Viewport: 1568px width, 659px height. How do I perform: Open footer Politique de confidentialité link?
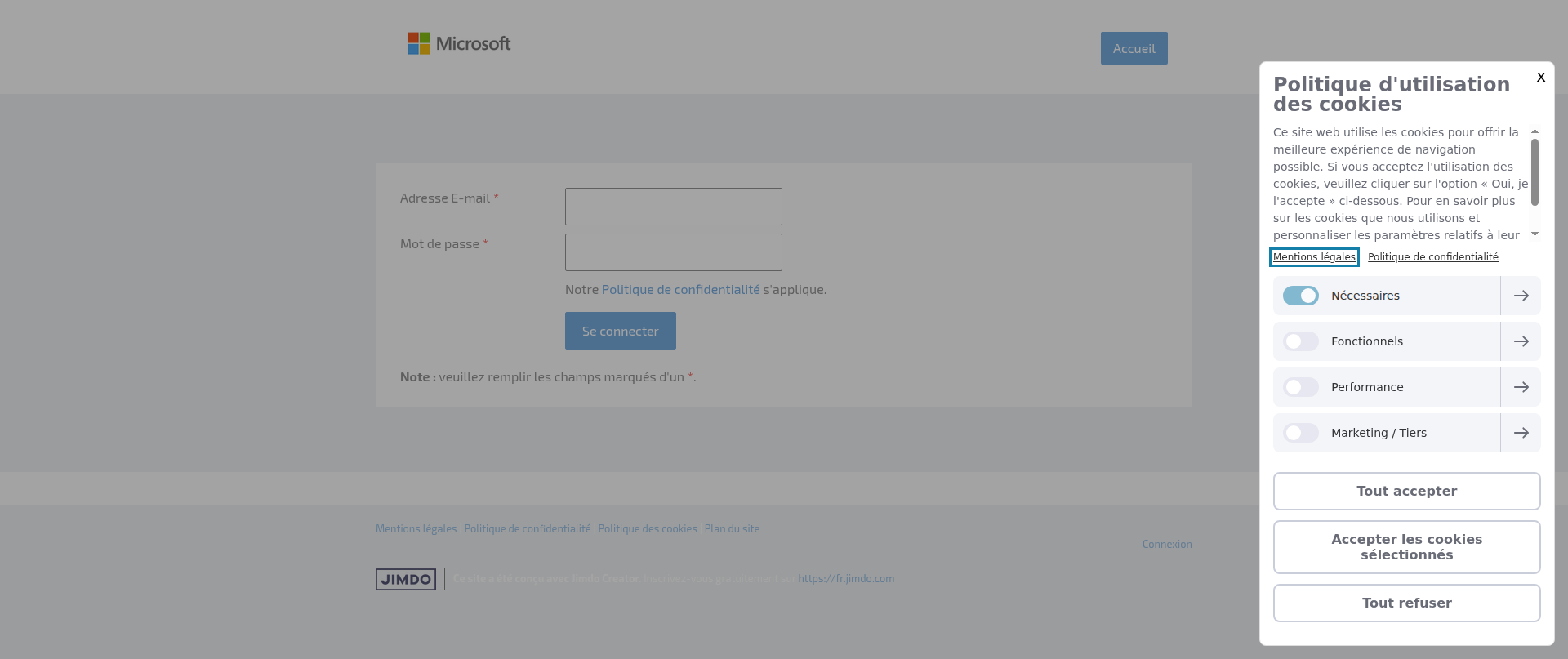pos(527,529)
